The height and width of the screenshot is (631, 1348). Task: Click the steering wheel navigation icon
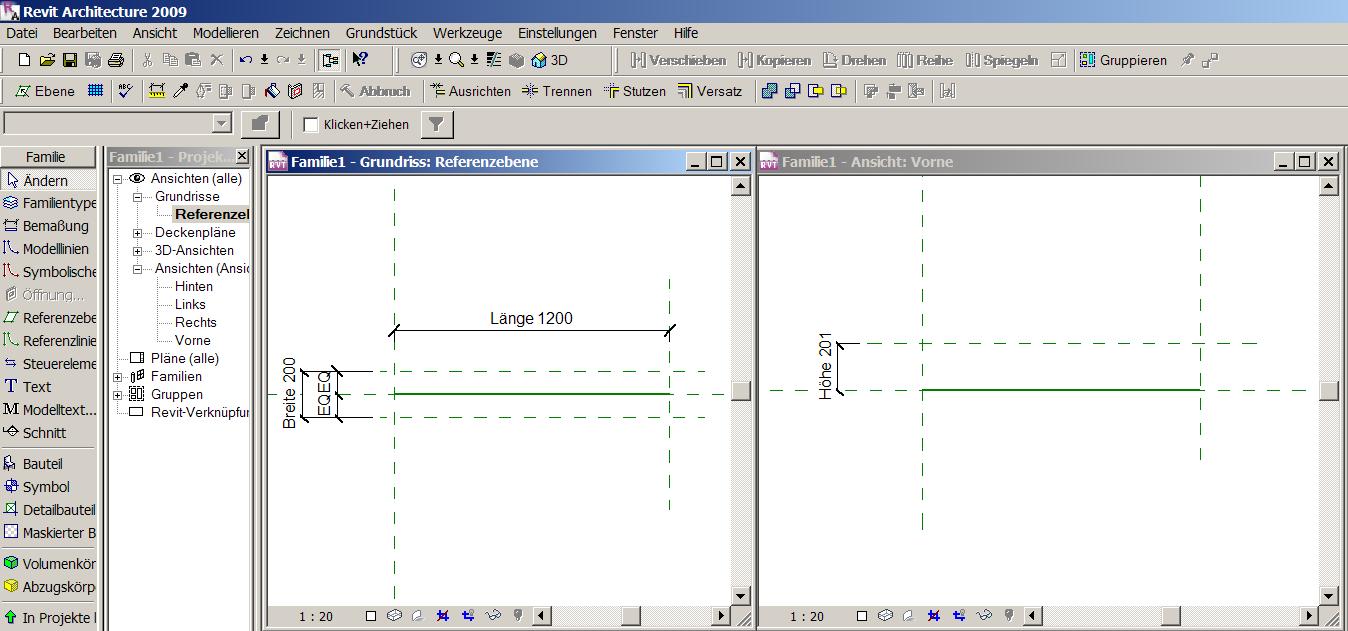tap(420, 60)
